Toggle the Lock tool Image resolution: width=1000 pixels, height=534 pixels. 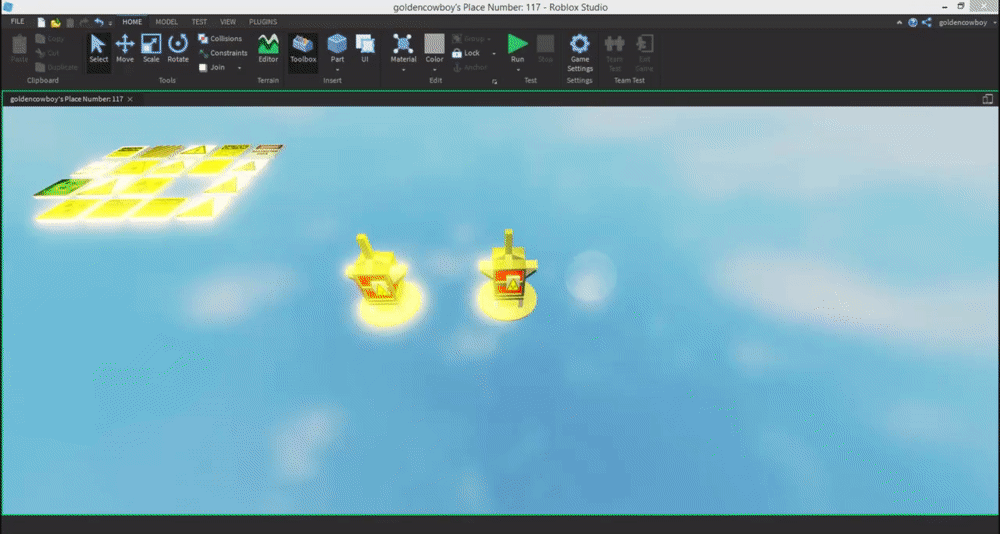click(467, 53)
